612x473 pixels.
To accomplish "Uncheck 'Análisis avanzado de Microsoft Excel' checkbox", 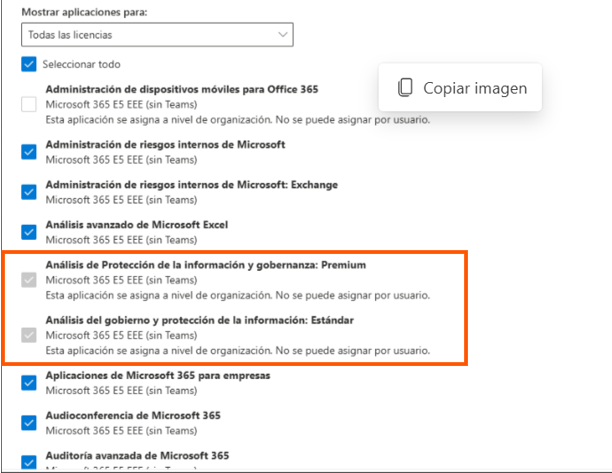I will coord(29,232).
